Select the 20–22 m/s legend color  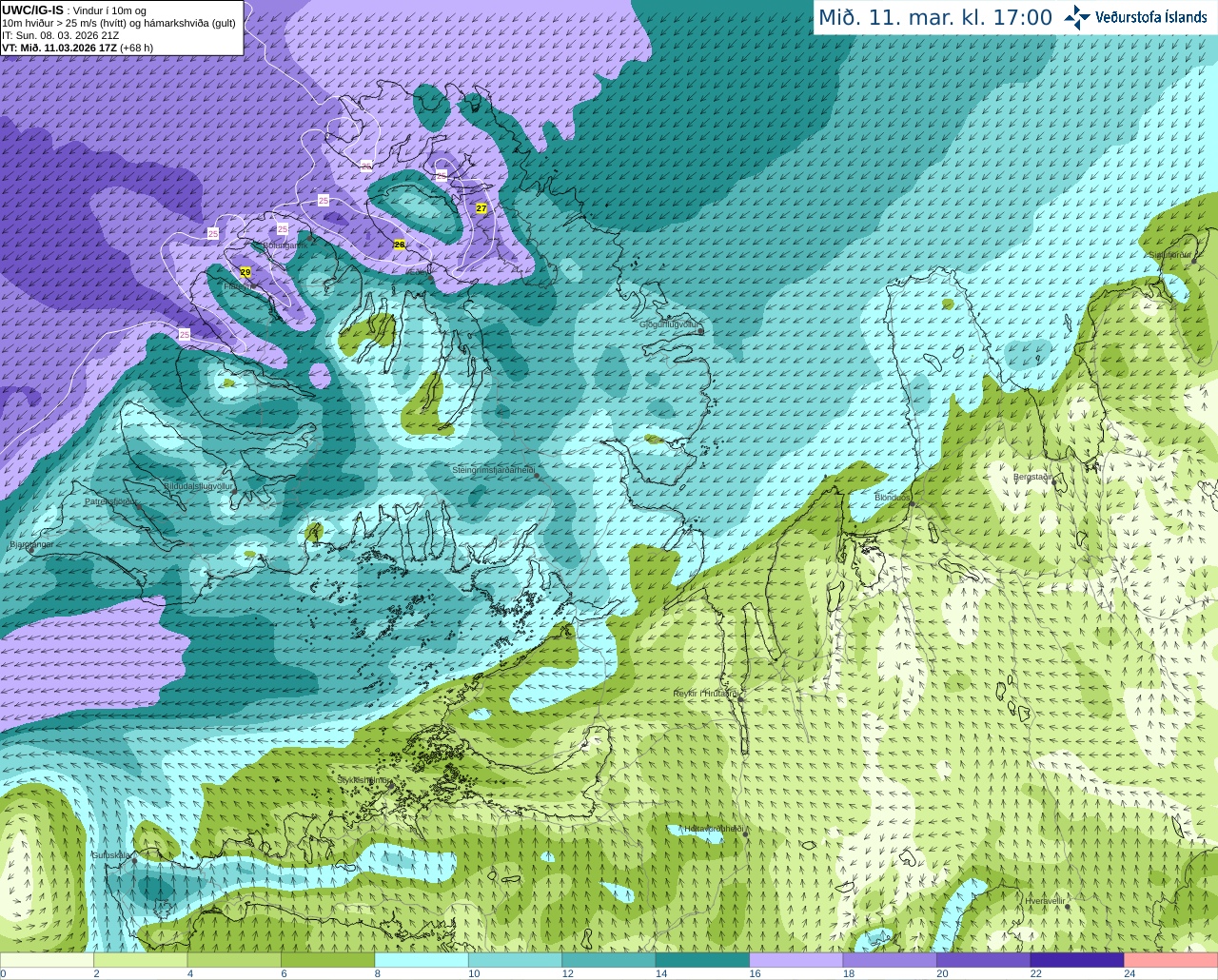(984, 960)
